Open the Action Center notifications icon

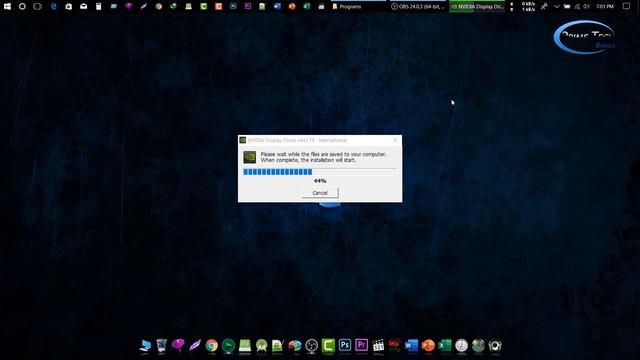[627, 7]
